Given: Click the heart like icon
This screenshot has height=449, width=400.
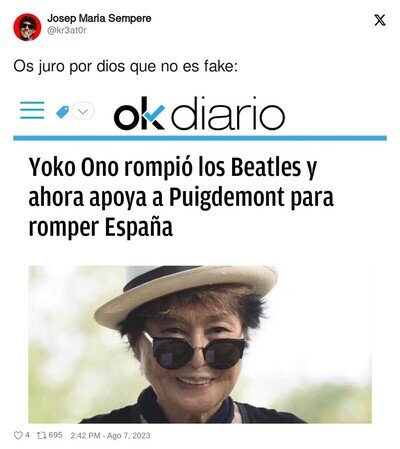Looking at the screenshot, I should (18, 435).
